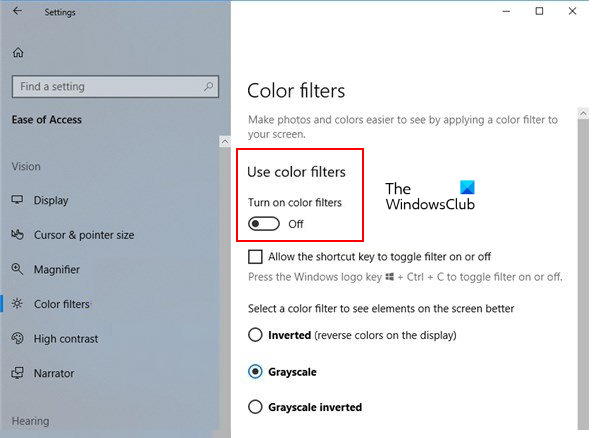This screenshot has width=600, height=438.
Task: Choose Grayscale inverted filter option
Action: pos(255,407)
